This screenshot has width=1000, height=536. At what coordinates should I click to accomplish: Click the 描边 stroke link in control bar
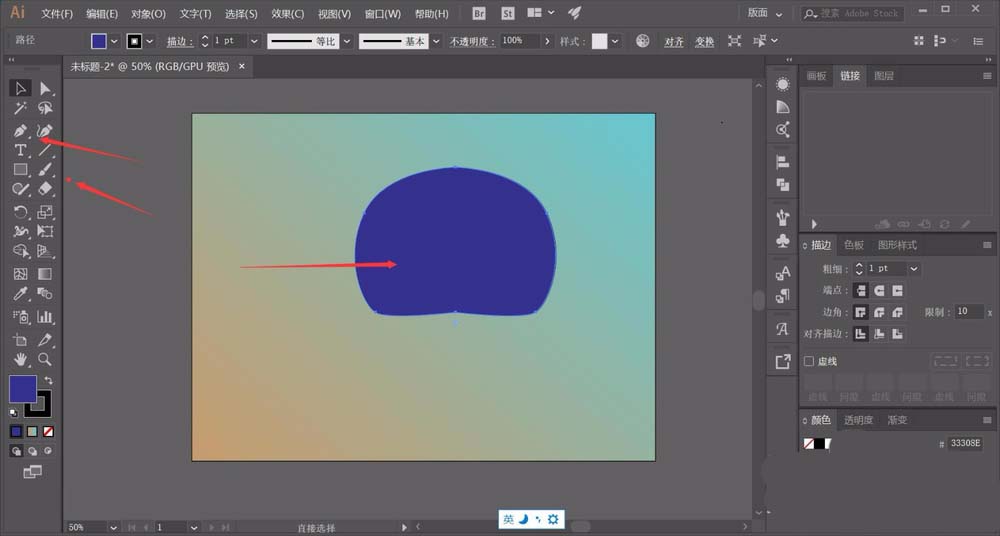(x=179, y=41)
